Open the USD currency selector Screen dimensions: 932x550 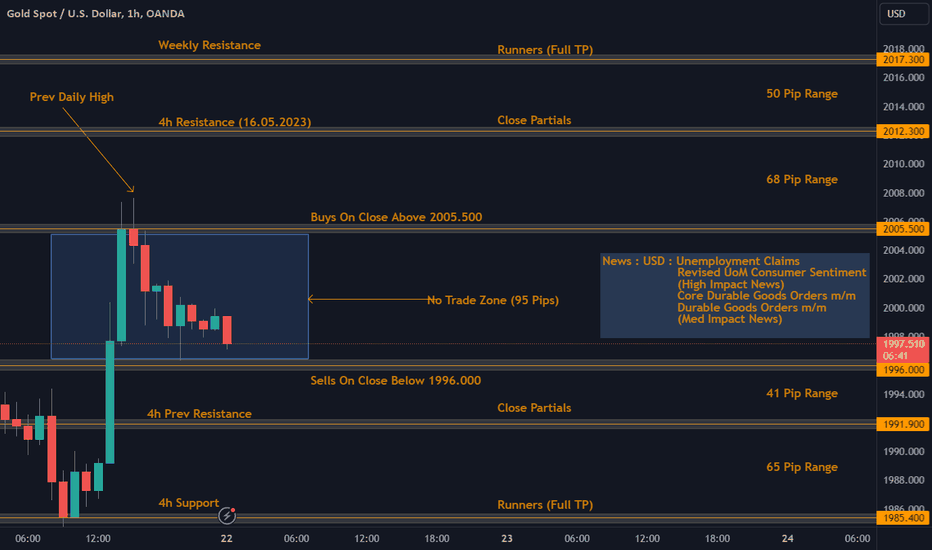(903, 14)
